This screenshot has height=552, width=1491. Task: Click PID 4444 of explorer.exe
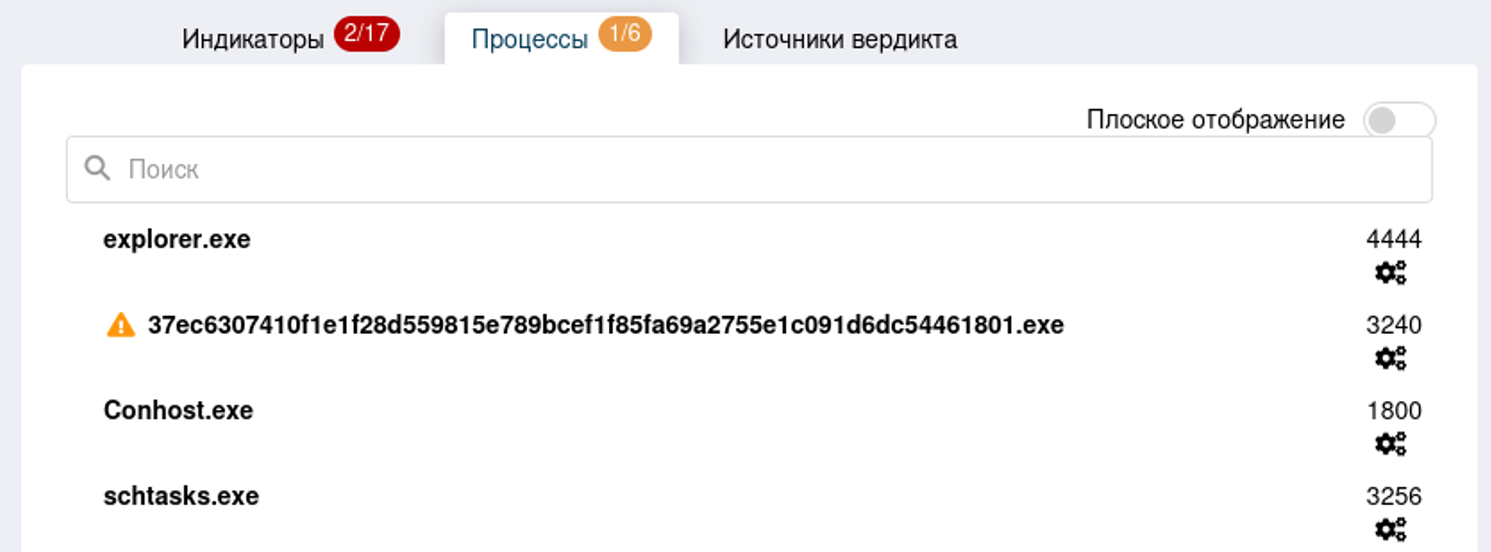tap(1393, 239)
